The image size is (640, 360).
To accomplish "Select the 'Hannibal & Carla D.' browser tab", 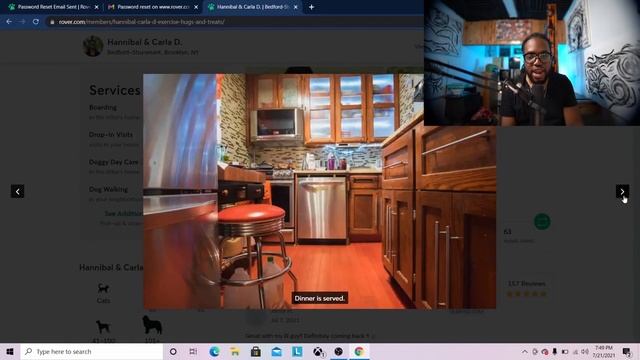I will click(252, 7).
